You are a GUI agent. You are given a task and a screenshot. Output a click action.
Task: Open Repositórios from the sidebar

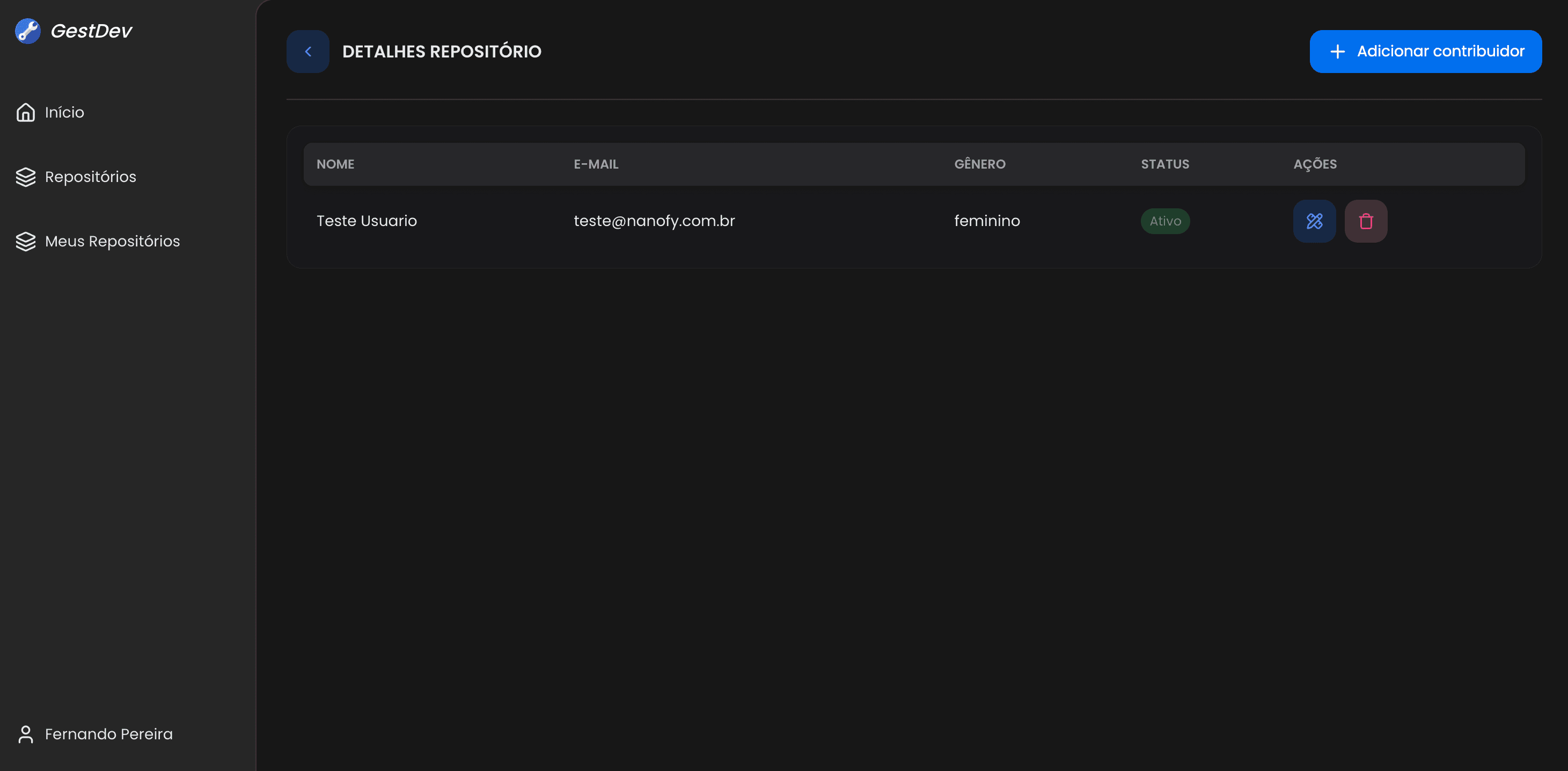91,177
